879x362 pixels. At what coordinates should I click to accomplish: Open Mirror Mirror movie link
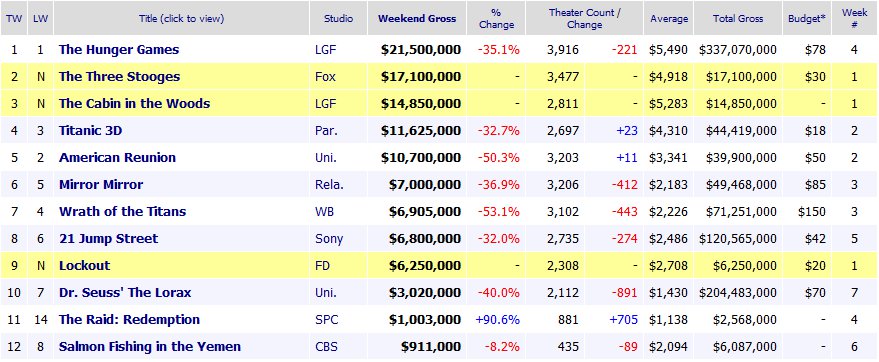pos(101,185)
